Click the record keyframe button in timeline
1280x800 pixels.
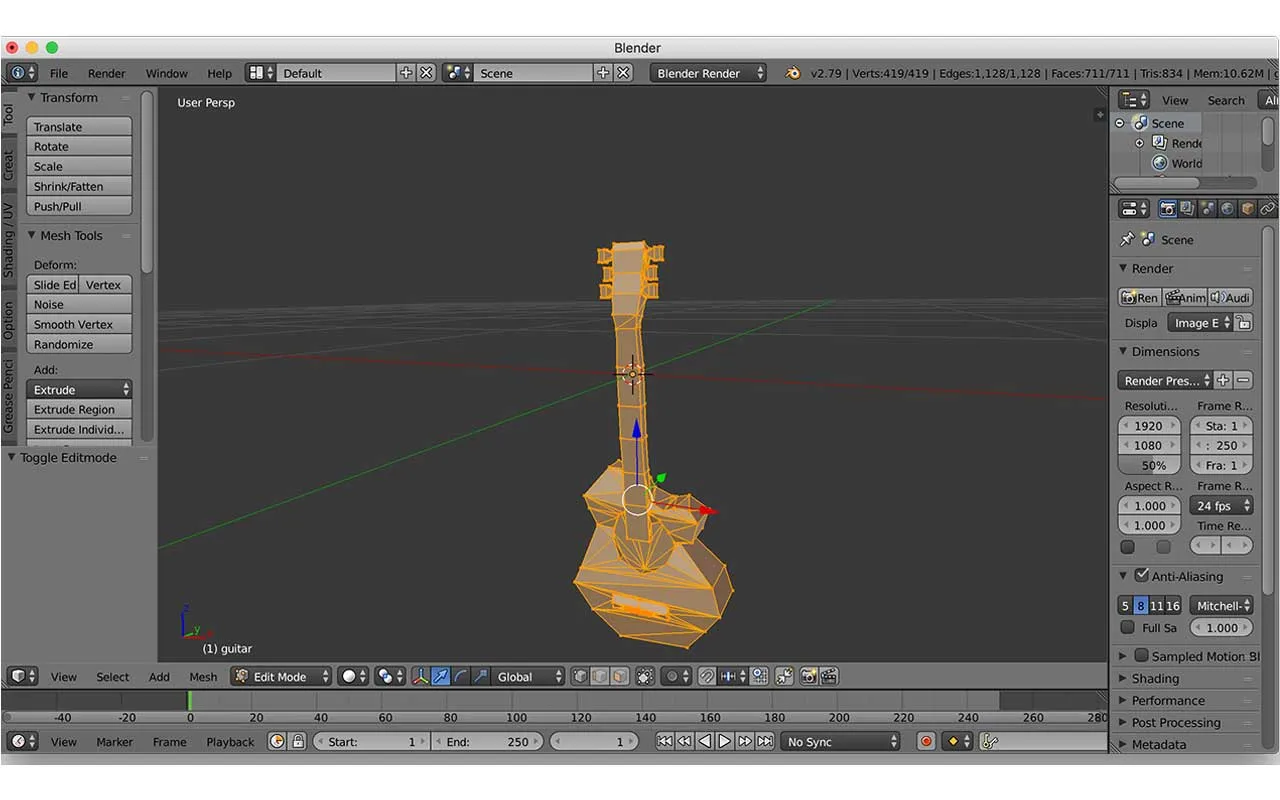point(926,742)
